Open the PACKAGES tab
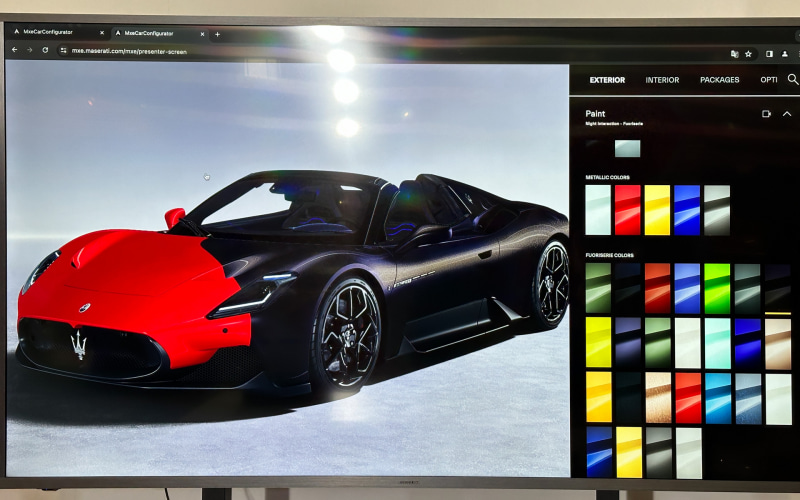The width and height of the screenshot is (800, 500). (x=719, y=80)
